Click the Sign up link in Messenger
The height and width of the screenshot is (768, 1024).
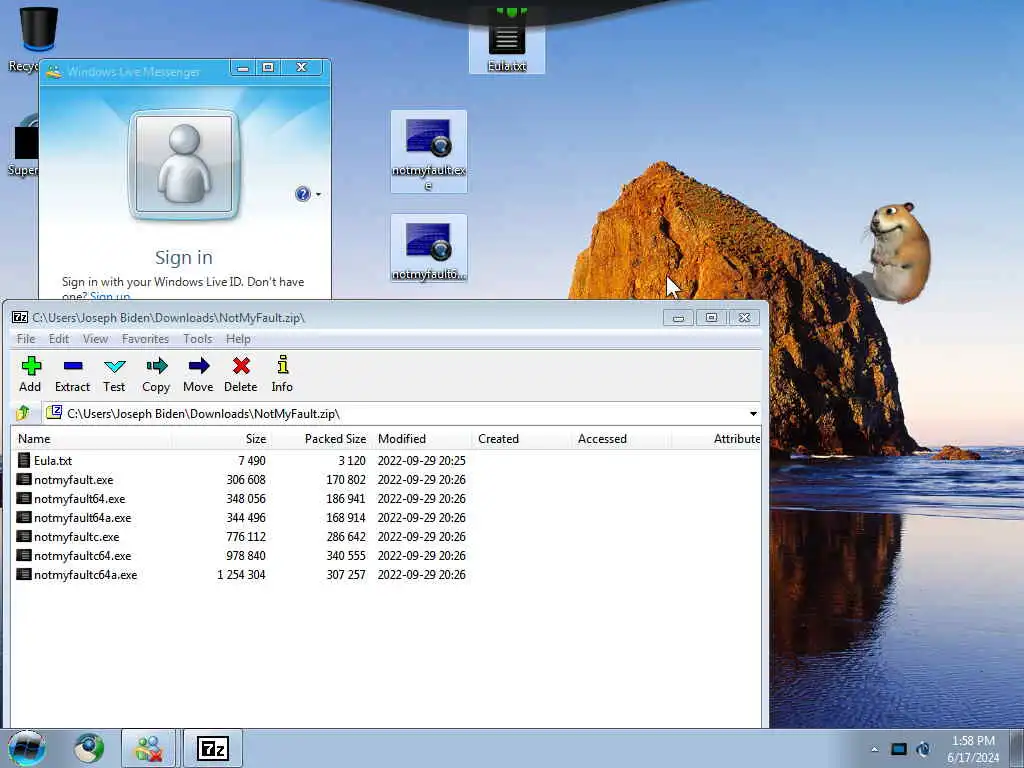(110, 296)
